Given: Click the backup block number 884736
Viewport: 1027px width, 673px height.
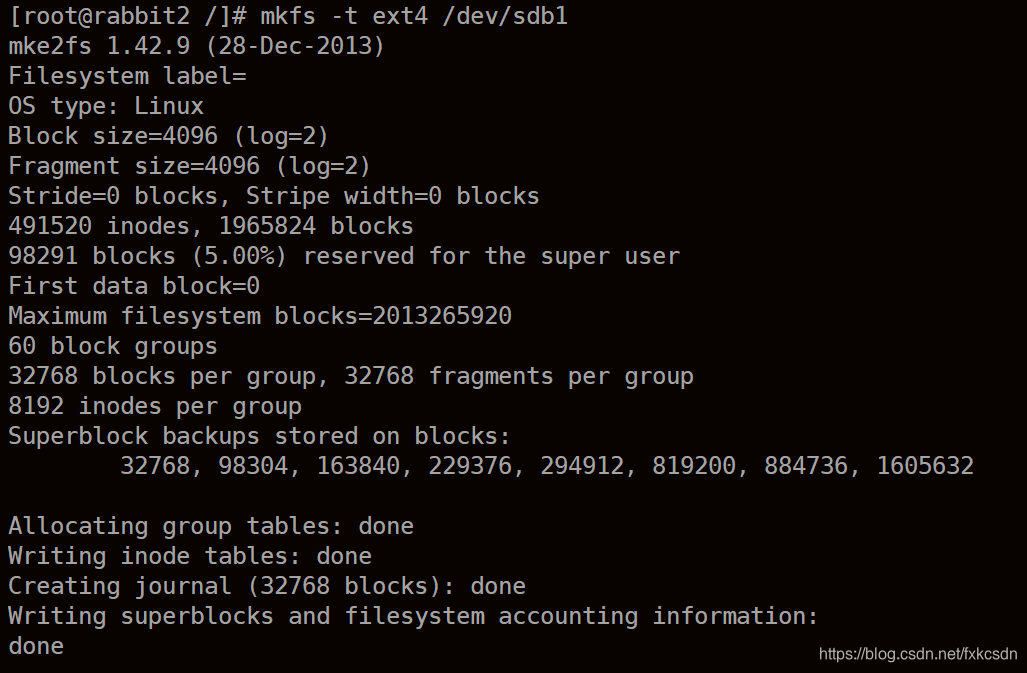Looking at the screenshot, I should (x=806, y=466).
